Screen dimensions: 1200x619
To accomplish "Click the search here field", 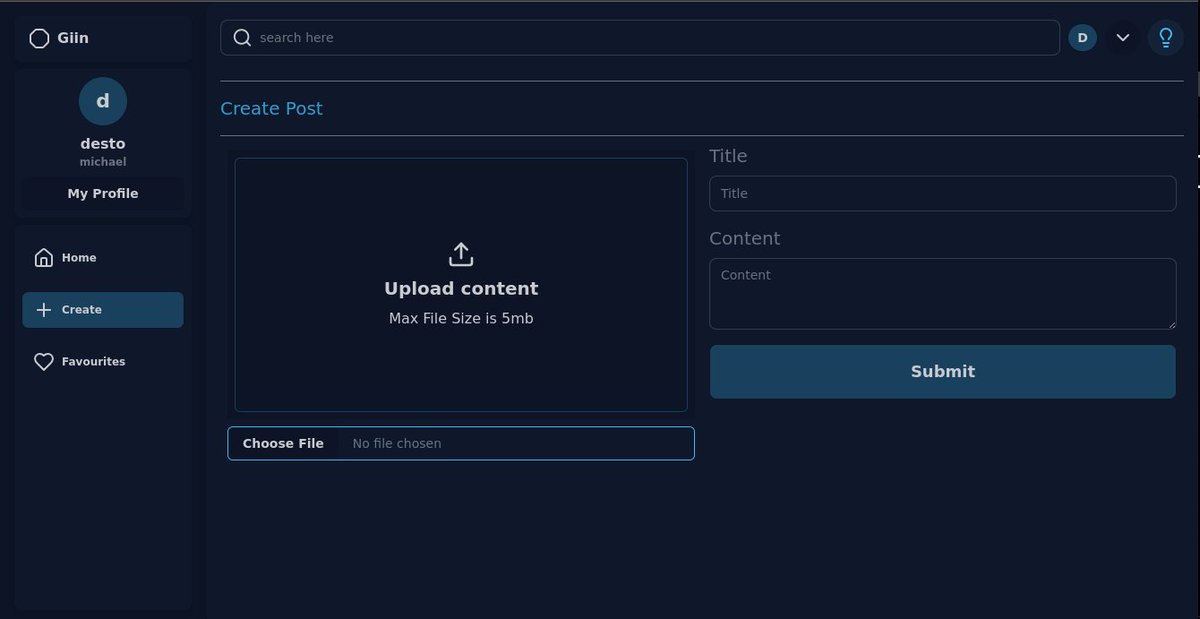I will click(x=640, y=38).
